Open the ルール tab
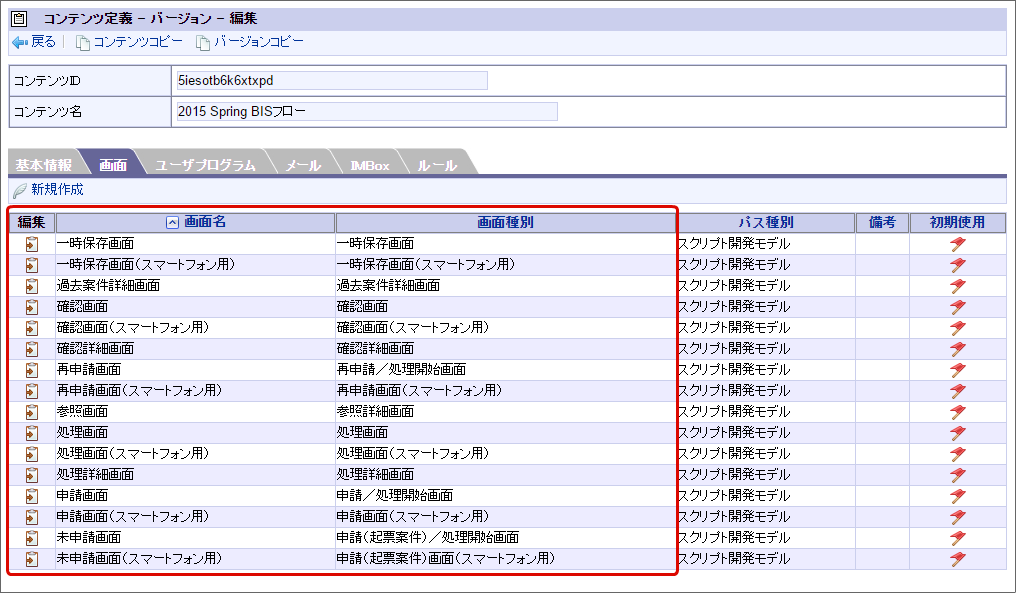The width and height of the screenshot is (1016, 593). tap(437, 165)
